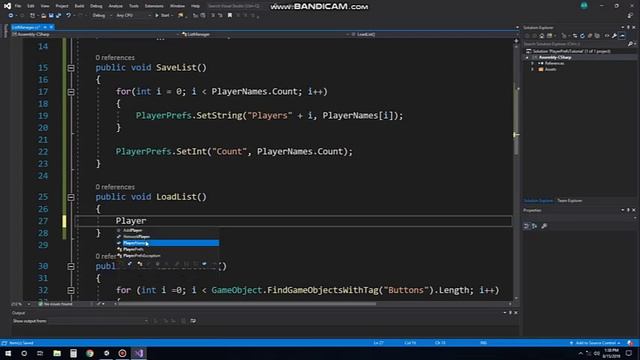Toggle word wrap in Output panel
The height and width of the screenshot is (360, 640).
click(x=193, y=321)
